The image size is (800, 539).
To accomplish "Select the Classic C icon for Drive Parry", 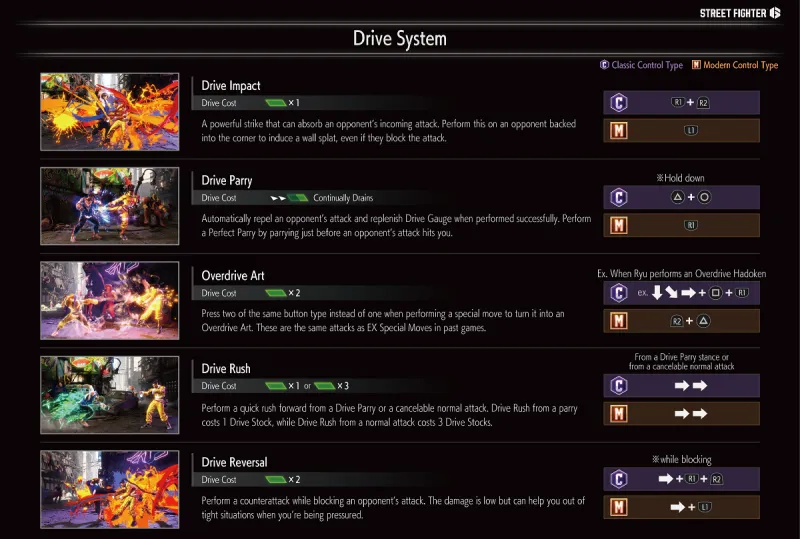I will pos(619,198).
